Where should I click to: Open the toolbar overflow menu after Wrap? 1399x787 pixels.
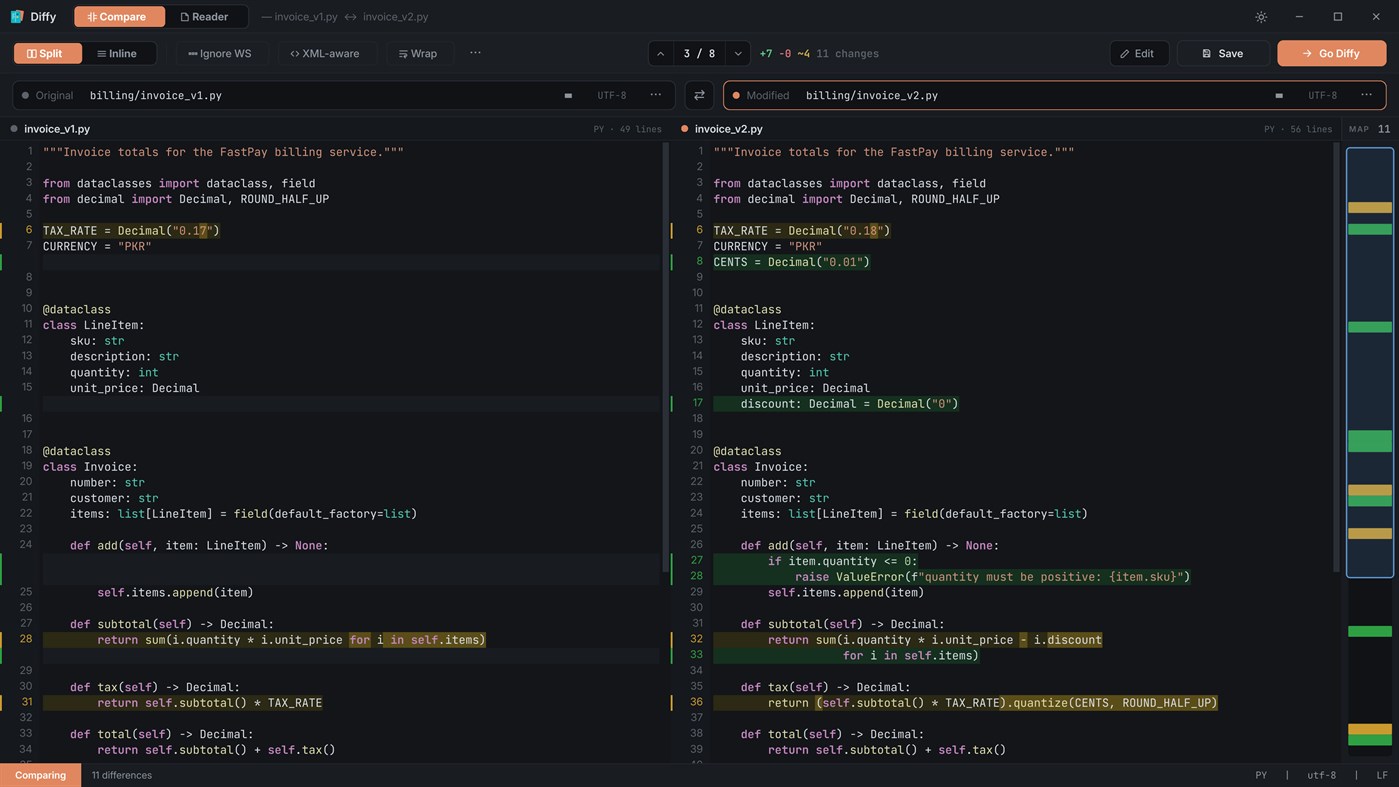click(475, 53)
